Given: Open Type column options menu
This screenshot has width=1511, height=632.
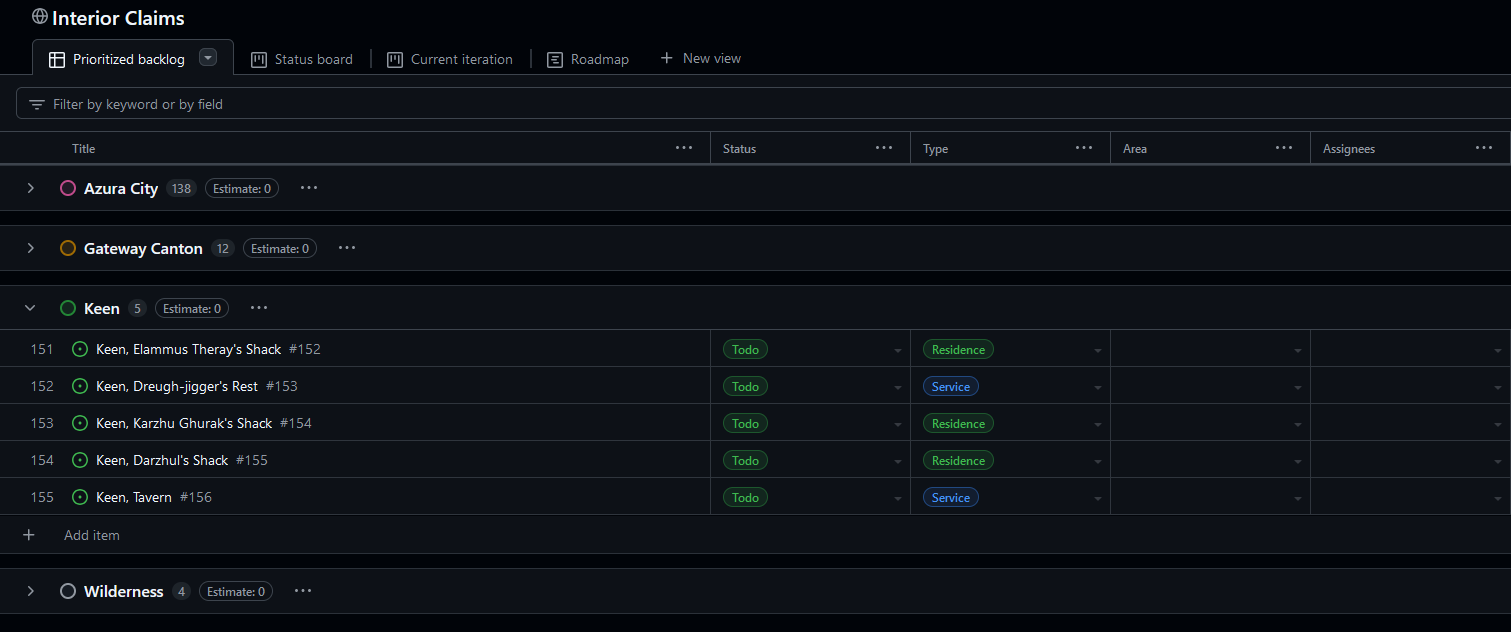Looking at the screenshot, I should tap(1084, 148).
